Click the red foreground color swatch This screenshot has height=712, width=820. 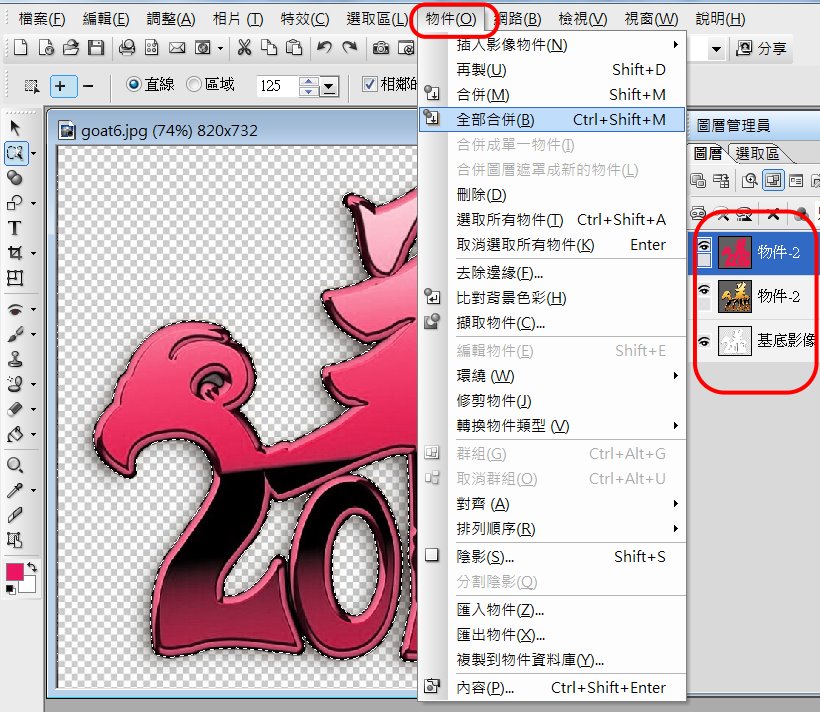[14, 572]
